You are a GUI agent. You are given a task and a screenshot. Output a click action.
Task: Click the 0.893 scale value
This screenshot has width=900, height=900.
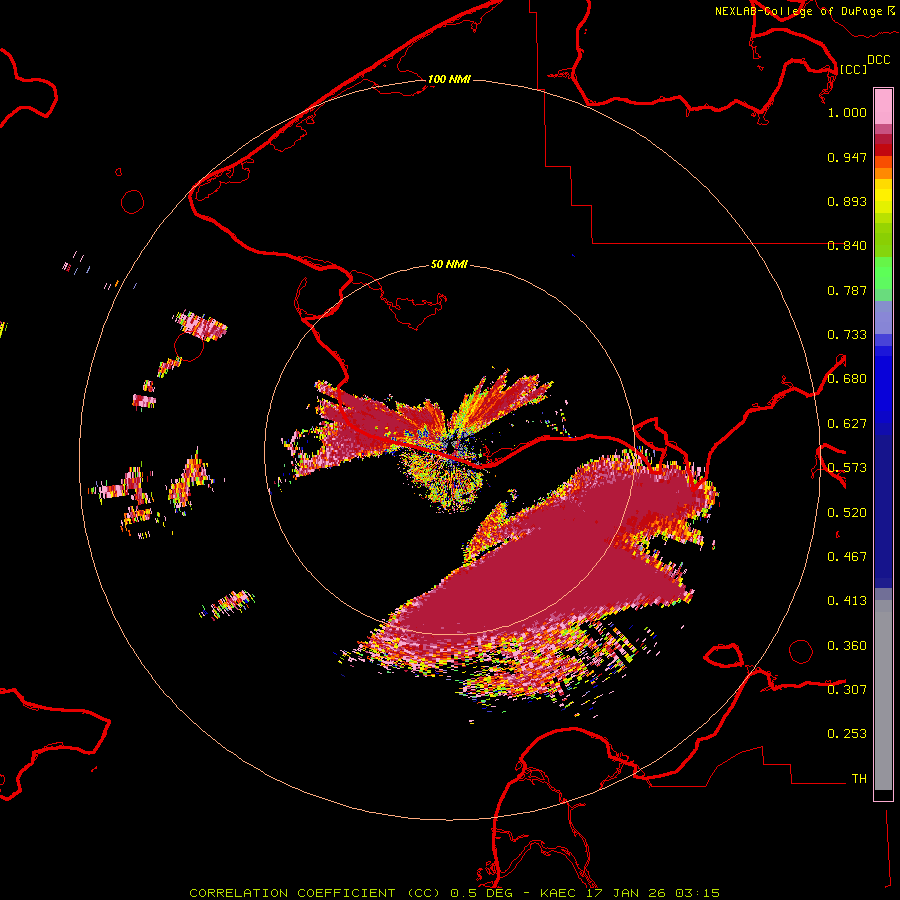coord(847,201)
